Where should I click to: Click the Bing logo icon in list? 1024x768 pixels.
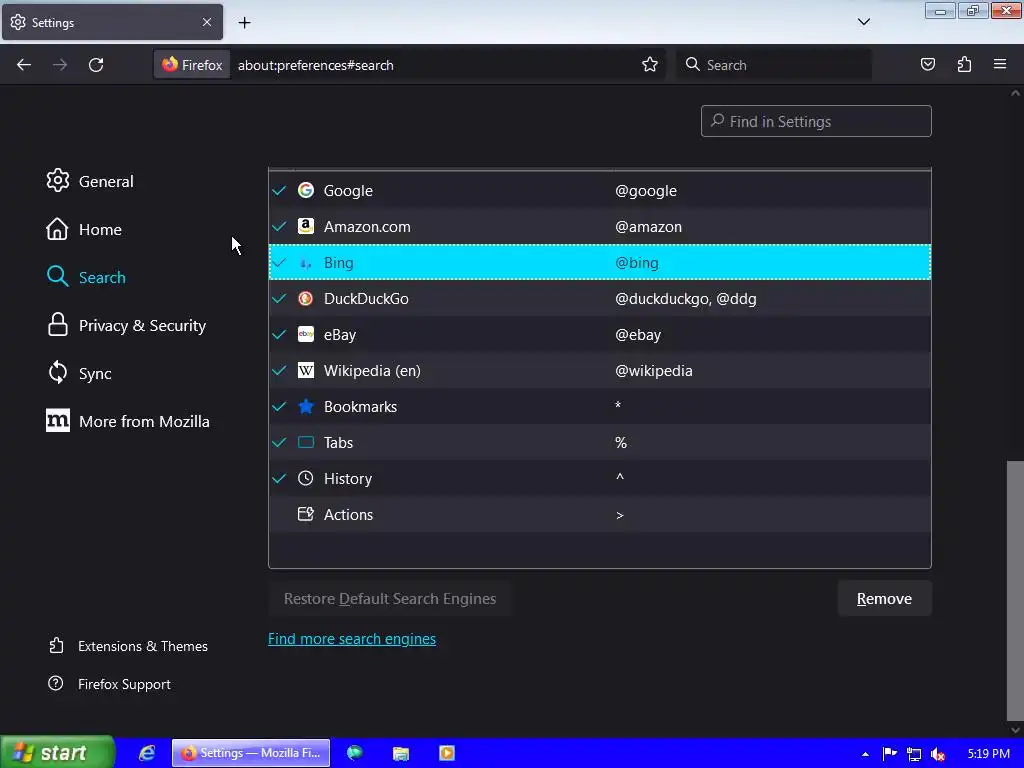[306, 263]
